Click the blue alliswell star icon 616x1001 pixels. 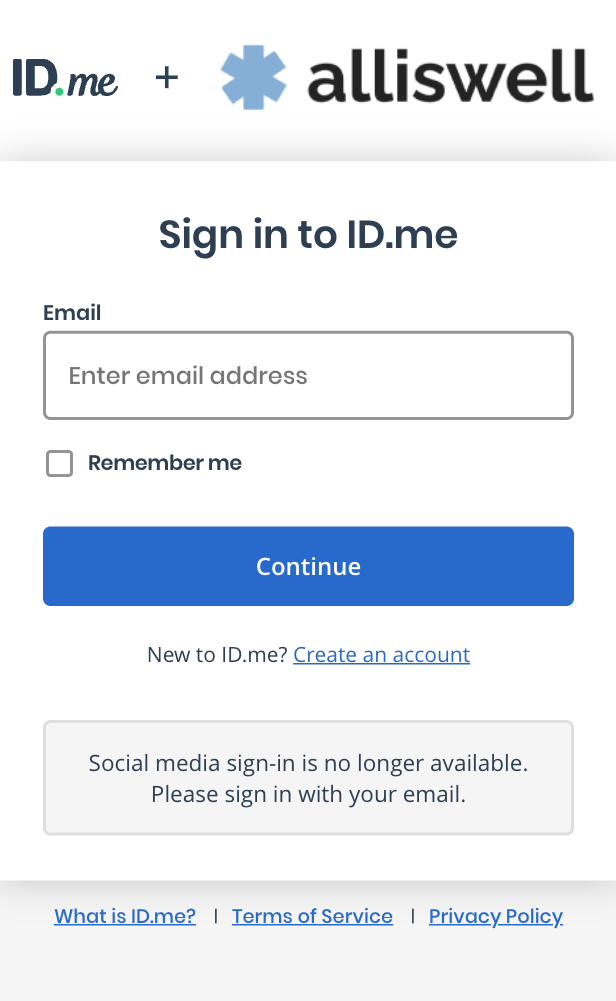tap(253, 78)
